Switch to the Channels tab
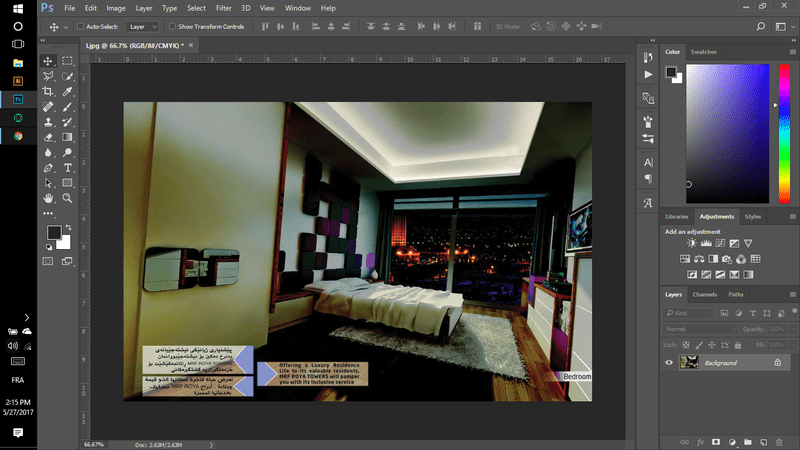This screenshot has height=450, width=800. (x=705, y=294)
